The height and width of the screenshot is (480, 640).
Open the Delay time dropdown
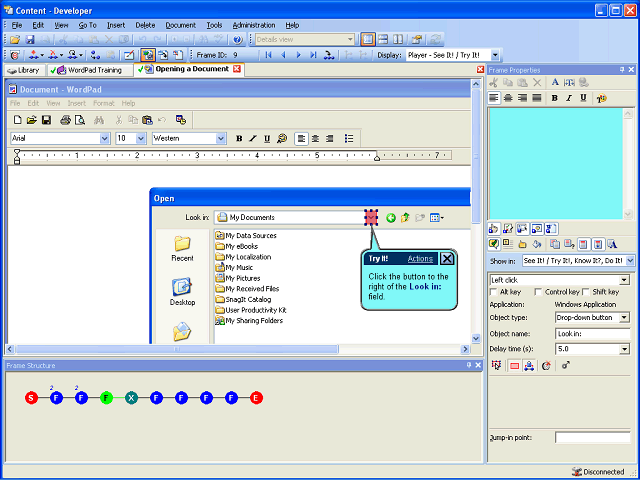[624, 349]
